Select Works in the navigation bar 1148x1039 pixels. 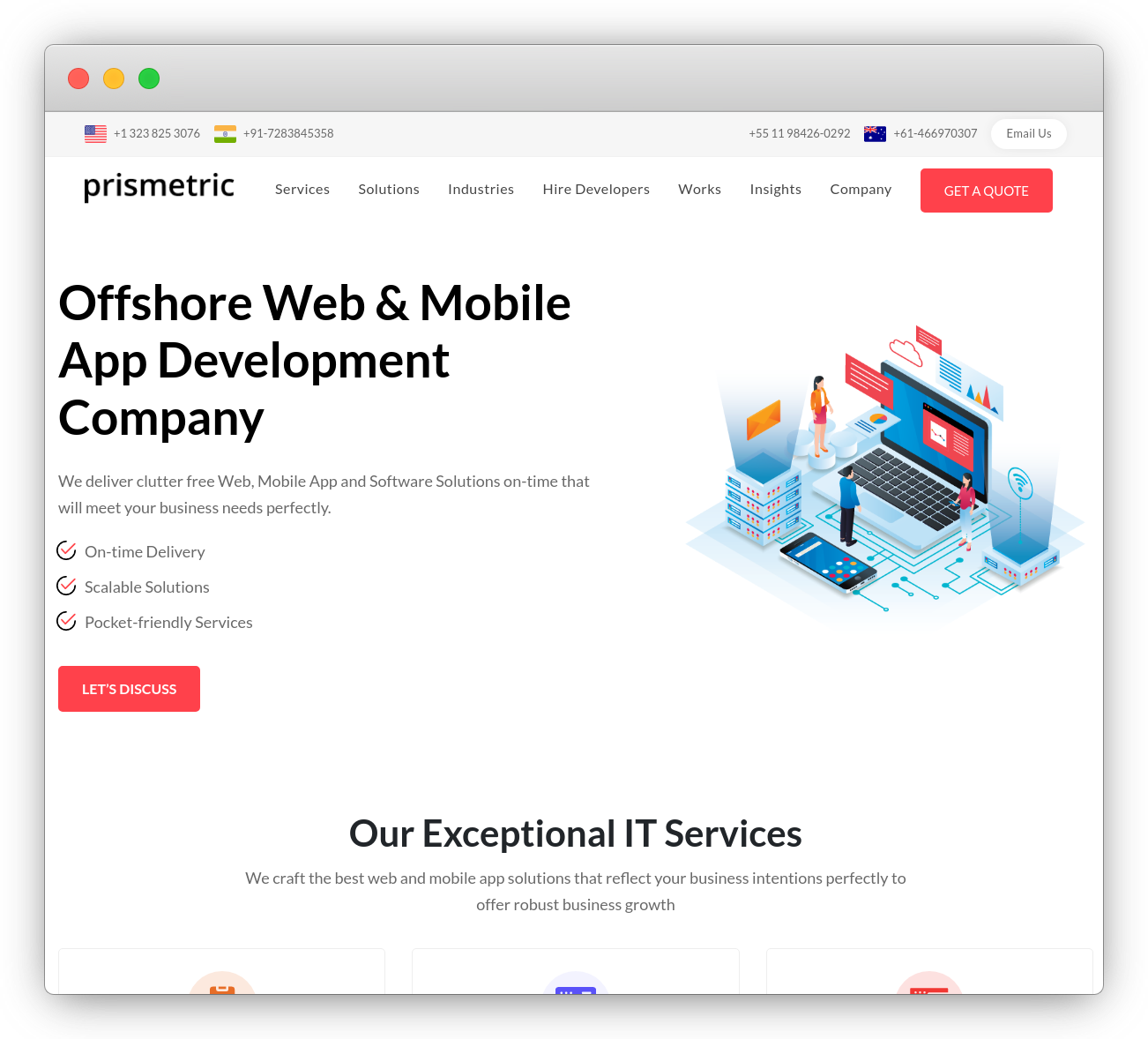point(699,189)
